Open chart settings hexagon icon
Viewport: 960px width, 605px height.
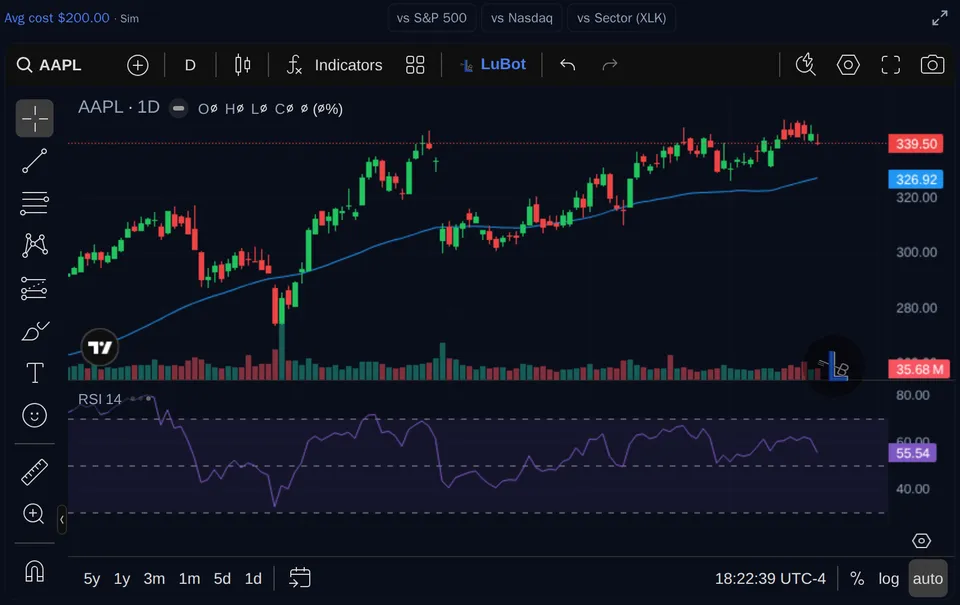848,65
